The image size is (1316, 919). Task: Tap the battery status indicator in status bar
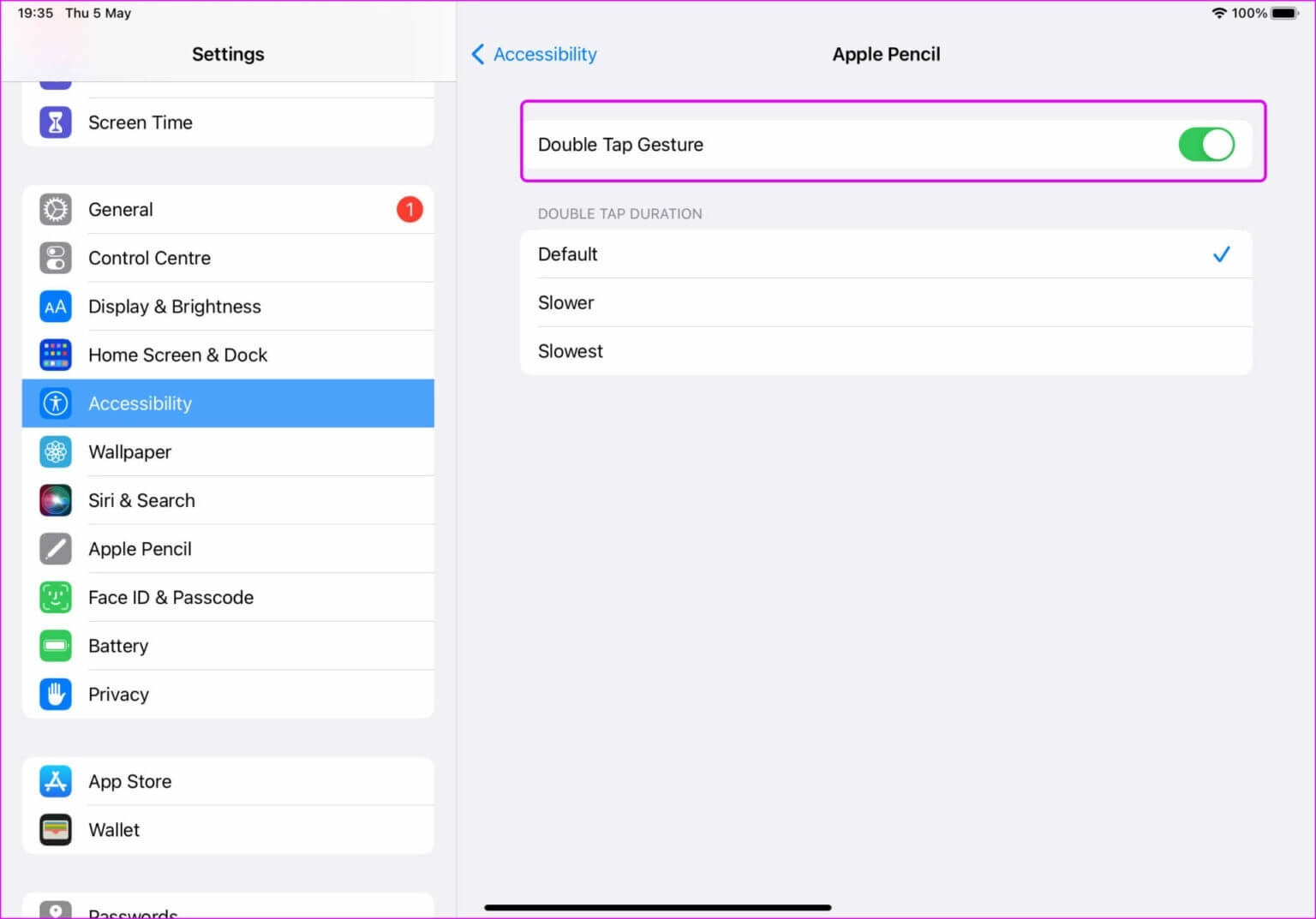click(x=1285, y=13)
